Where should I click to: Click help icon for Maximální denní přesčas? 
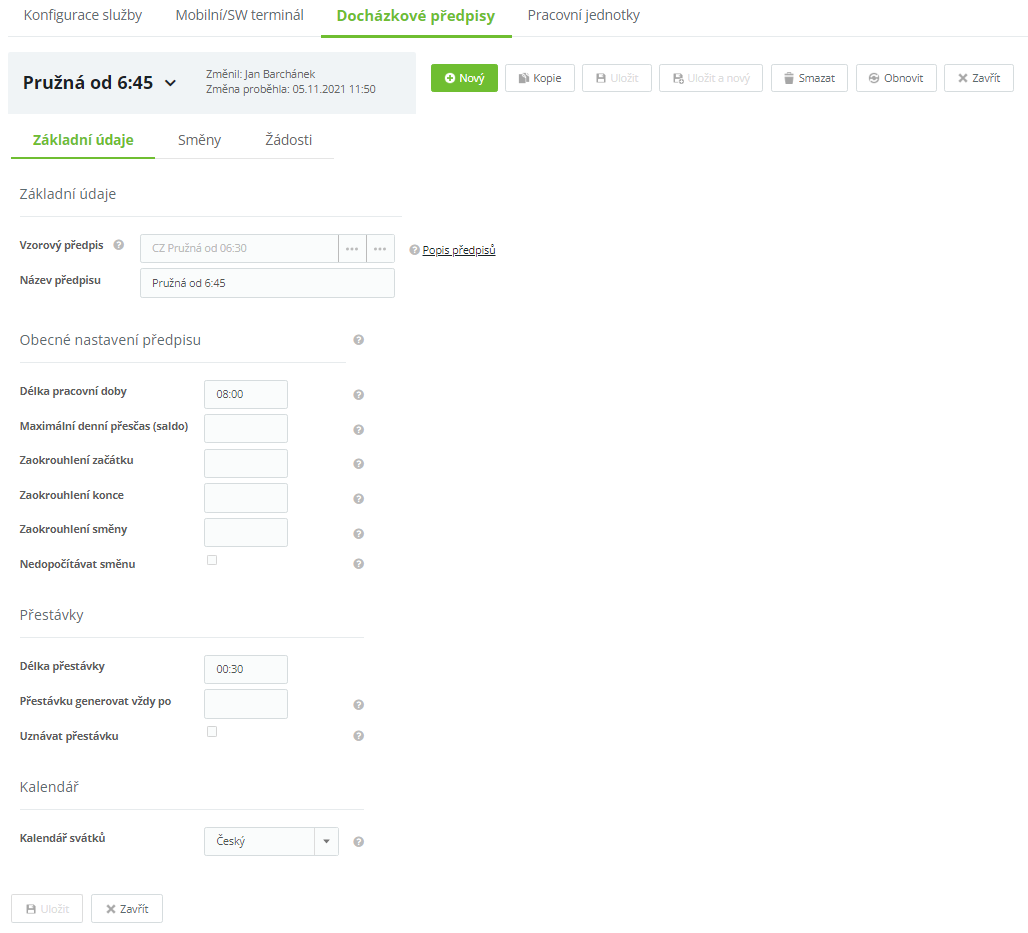(359, 430)
